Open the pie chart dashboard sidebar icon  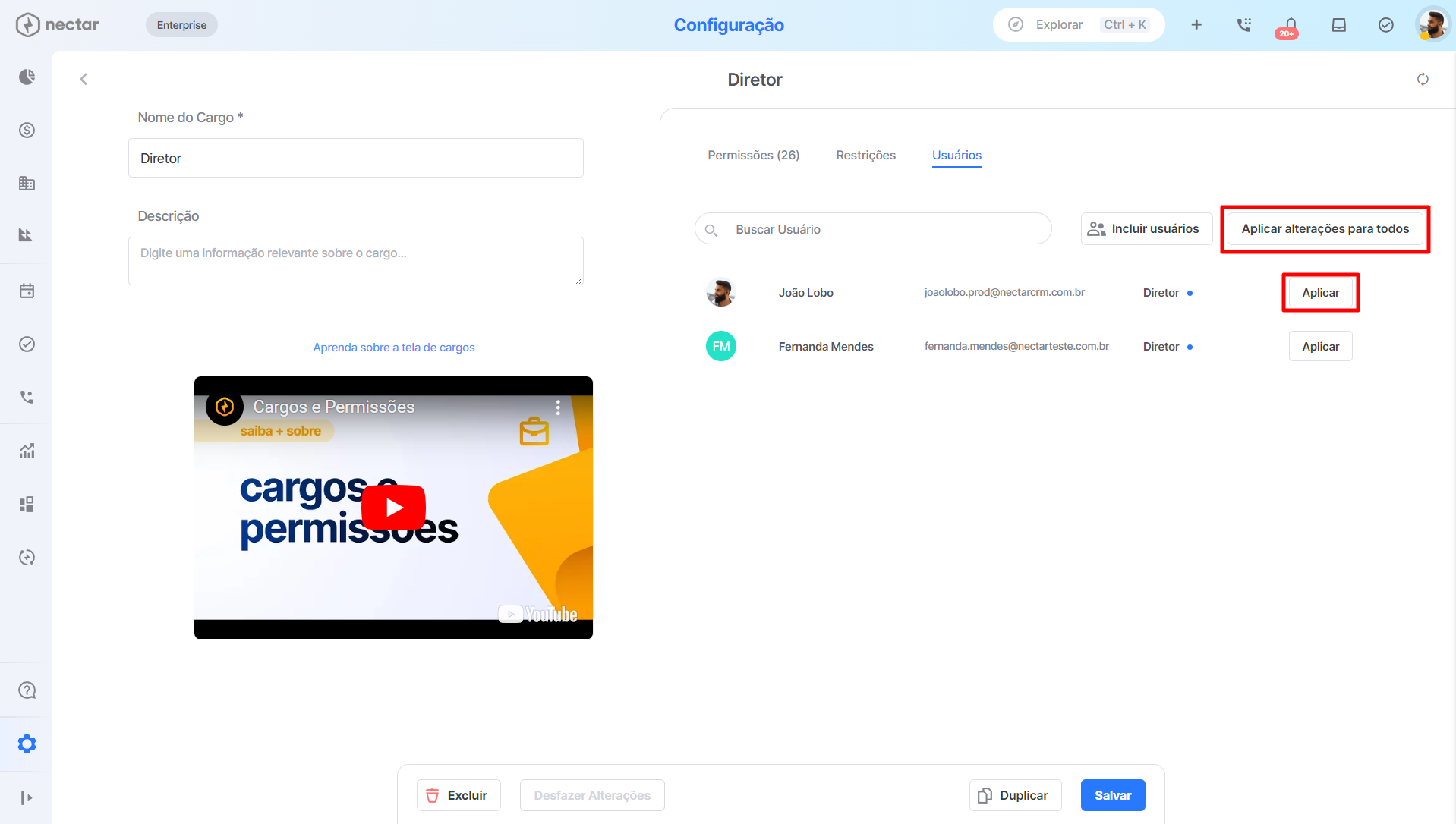[x=27, y=77]
